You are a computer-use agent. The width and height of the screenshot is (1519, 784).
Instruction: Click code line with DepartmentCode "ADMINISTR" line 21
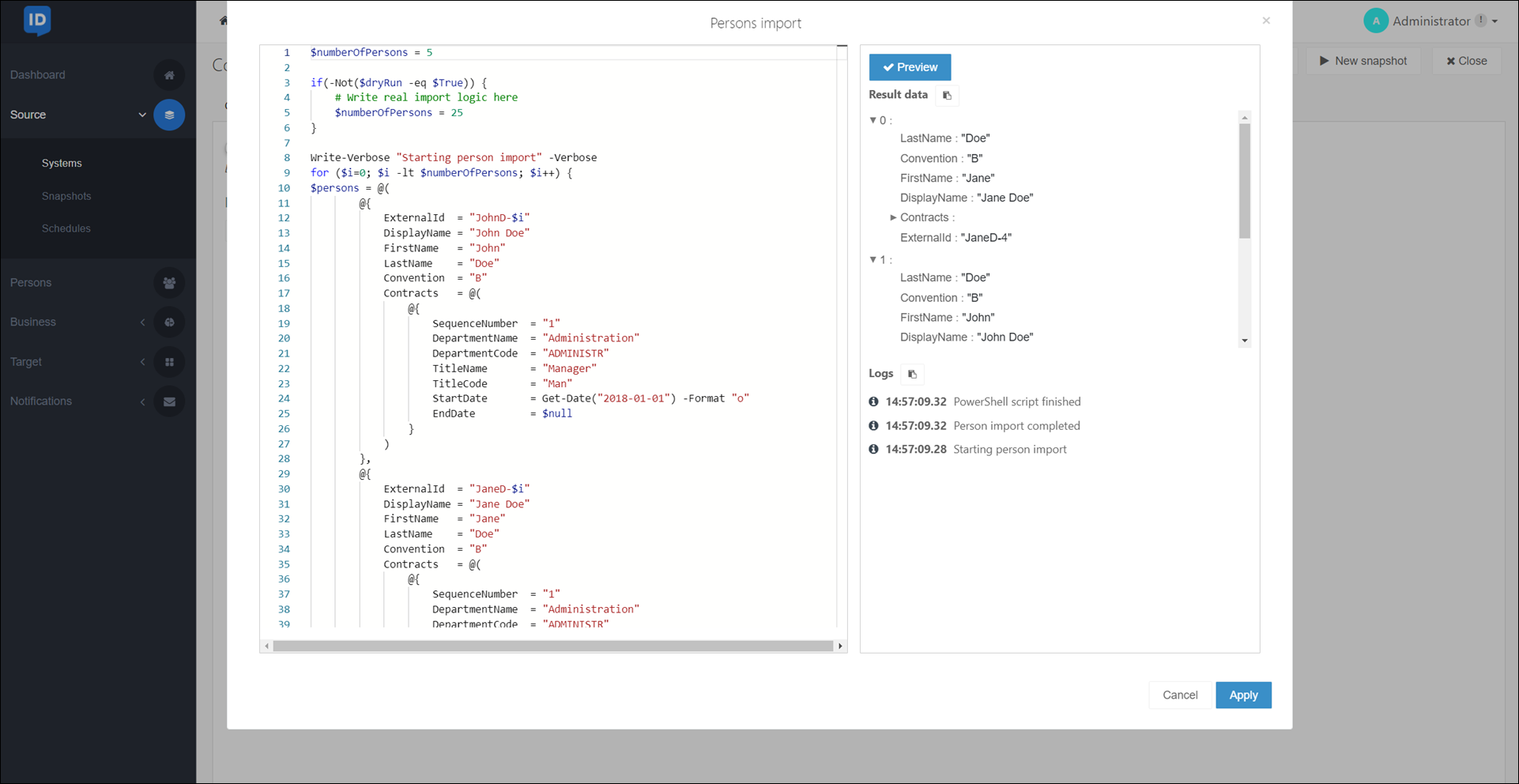click(x=521, y=353)
